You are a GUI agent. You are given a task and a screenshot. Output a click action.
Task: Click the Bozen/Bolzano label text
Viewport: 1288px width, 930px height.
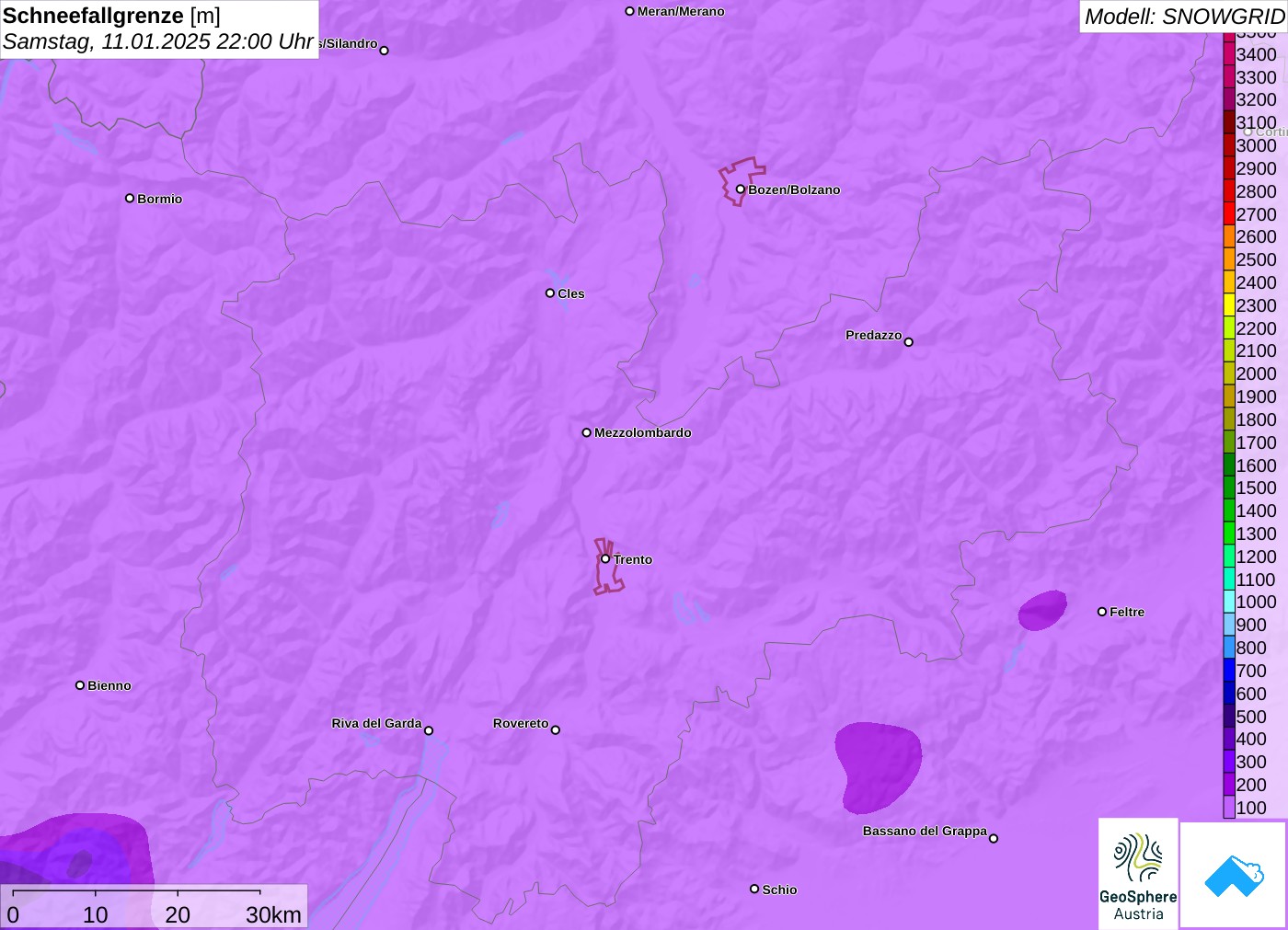point(794,189)
